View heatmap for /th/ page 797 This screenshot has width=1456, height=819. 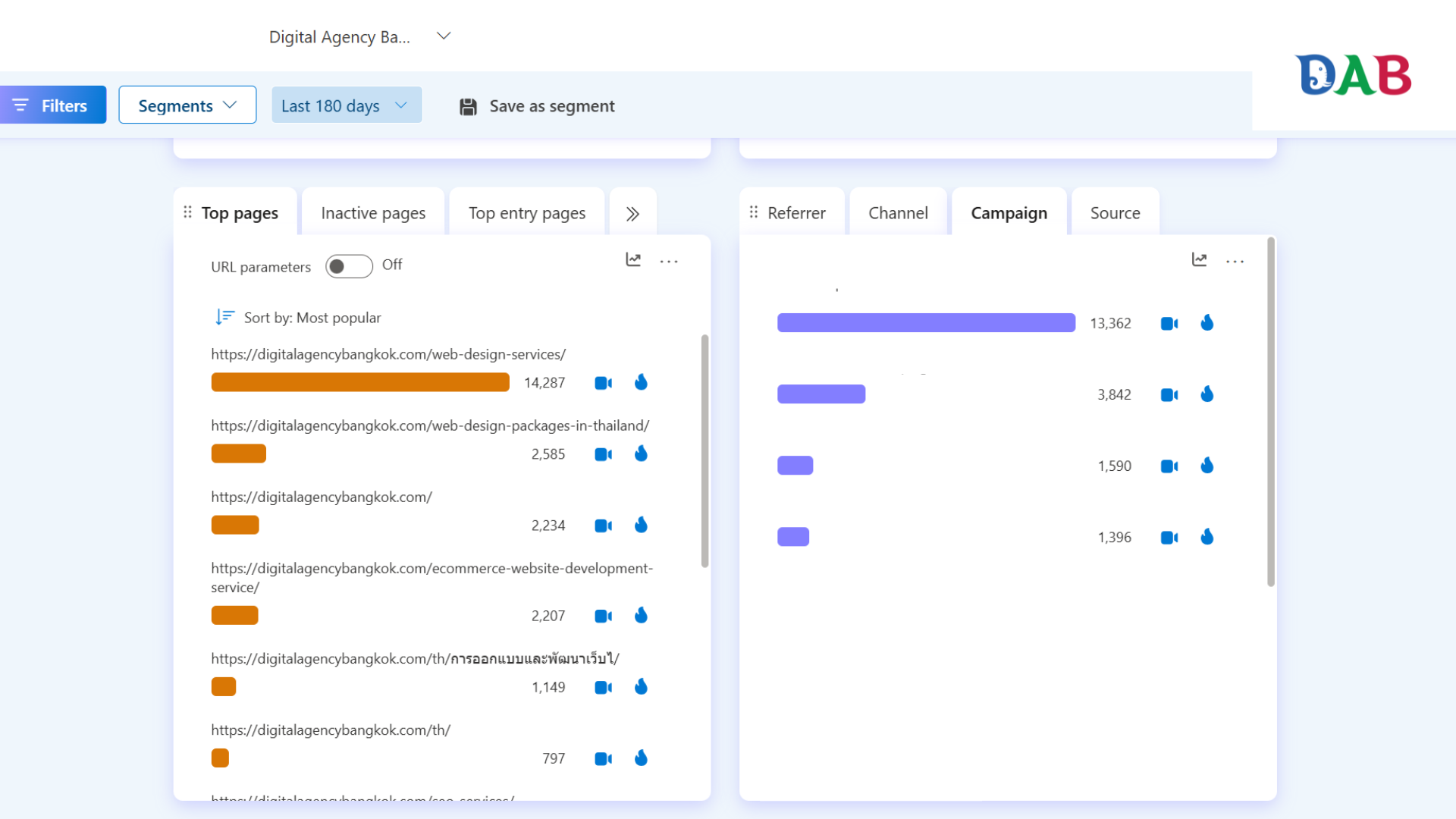coord(642,758)
